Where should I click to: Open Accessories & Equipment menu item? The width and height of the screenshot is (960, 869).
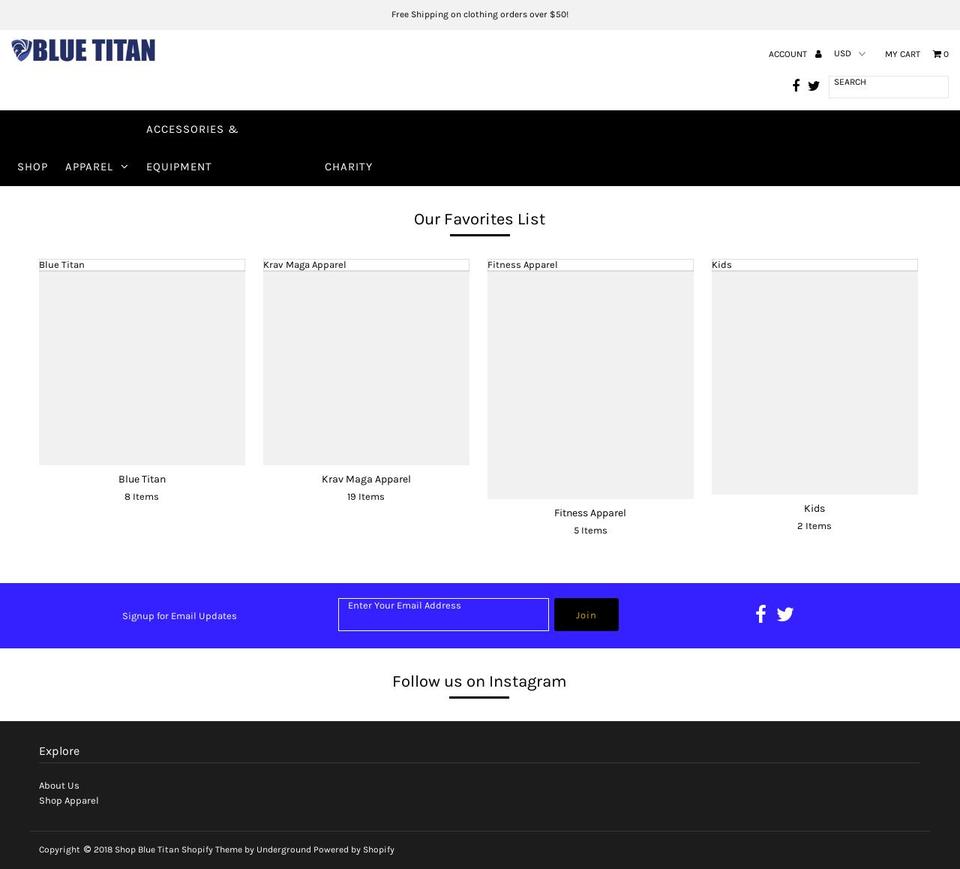(192, 148)
